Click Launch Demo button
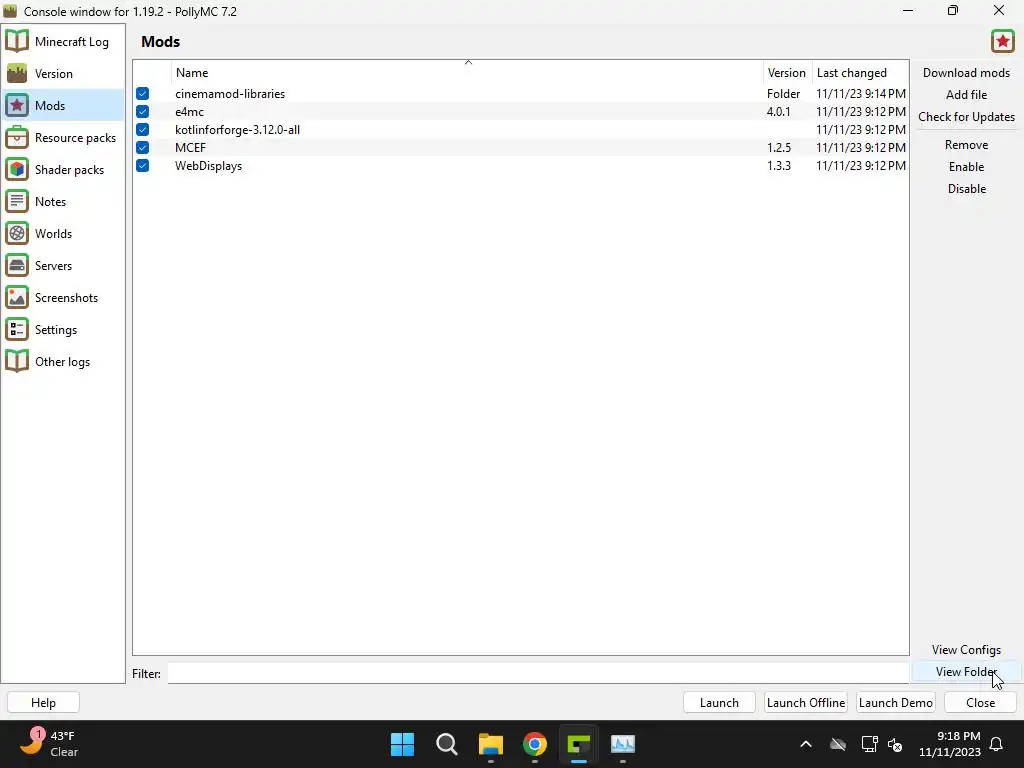 (895, 703)
